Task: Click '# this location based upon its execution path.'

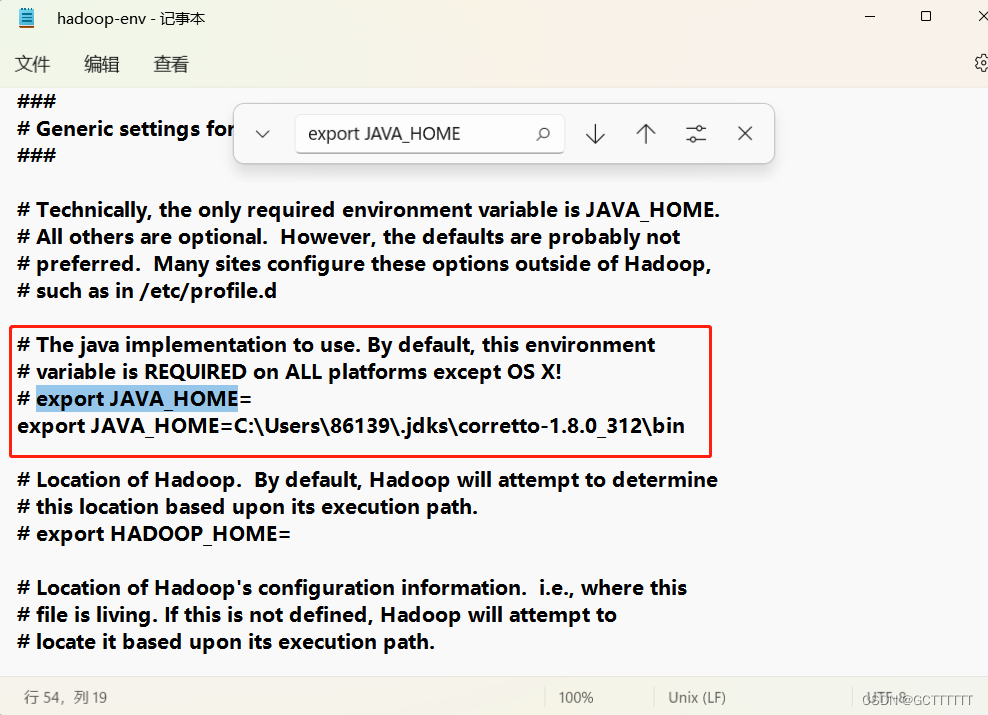Action: pos(248,507)
